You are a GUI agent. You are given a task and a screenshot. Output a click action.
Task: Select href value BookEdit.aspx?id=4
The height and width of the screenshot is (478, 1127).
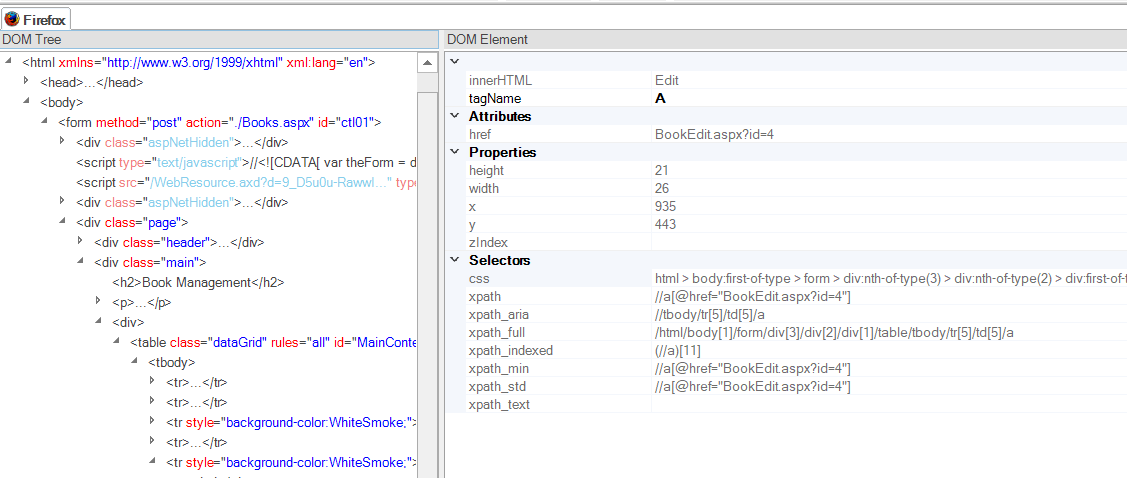(x=714, y=134)
